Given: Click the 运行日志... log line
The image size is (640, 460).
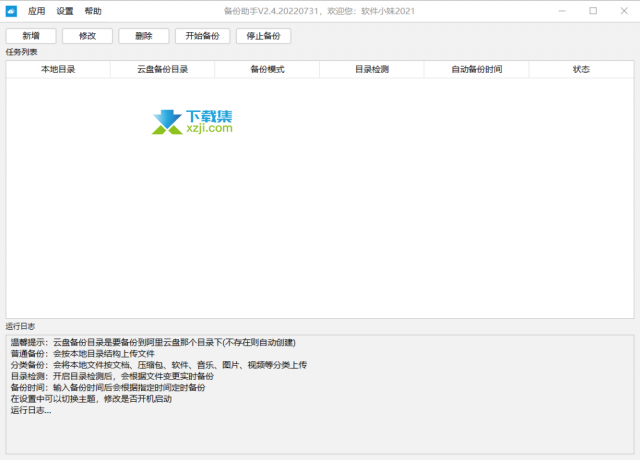Looking at the screenshot, I should pyautogui.click(x=31, y=410).
